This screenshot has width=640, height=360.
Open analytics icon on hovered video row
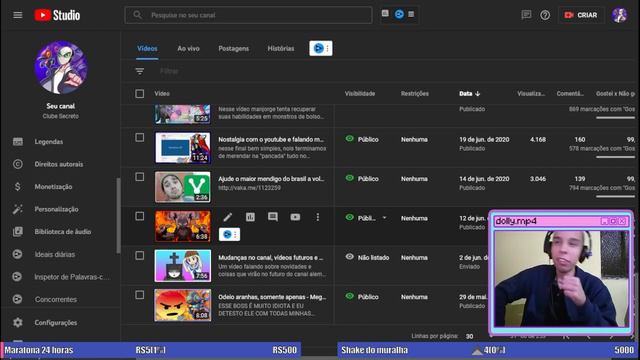(250, 217)
